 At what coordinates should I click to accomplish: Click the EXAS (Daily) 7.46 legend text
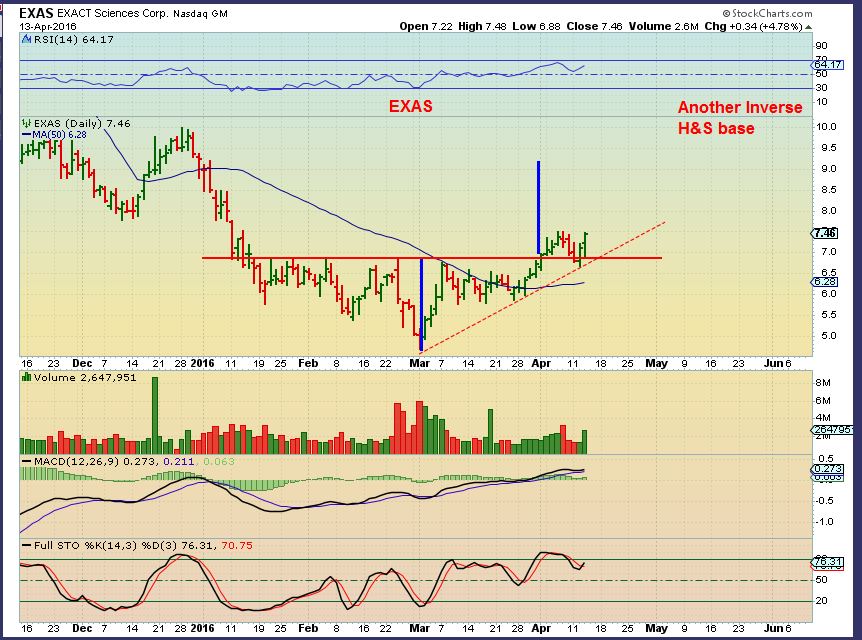tap(82, 123)
